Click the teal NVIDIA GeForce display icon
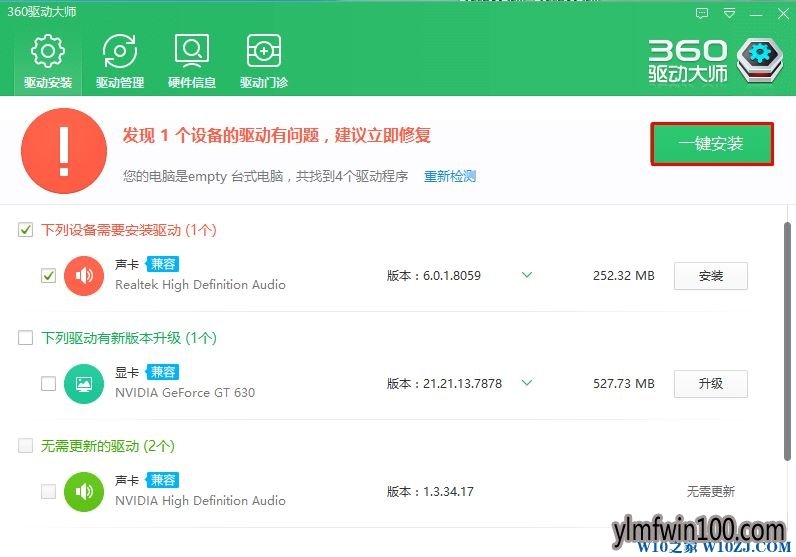This screenshot has height=557, width=796. click(x=84, y=384)
